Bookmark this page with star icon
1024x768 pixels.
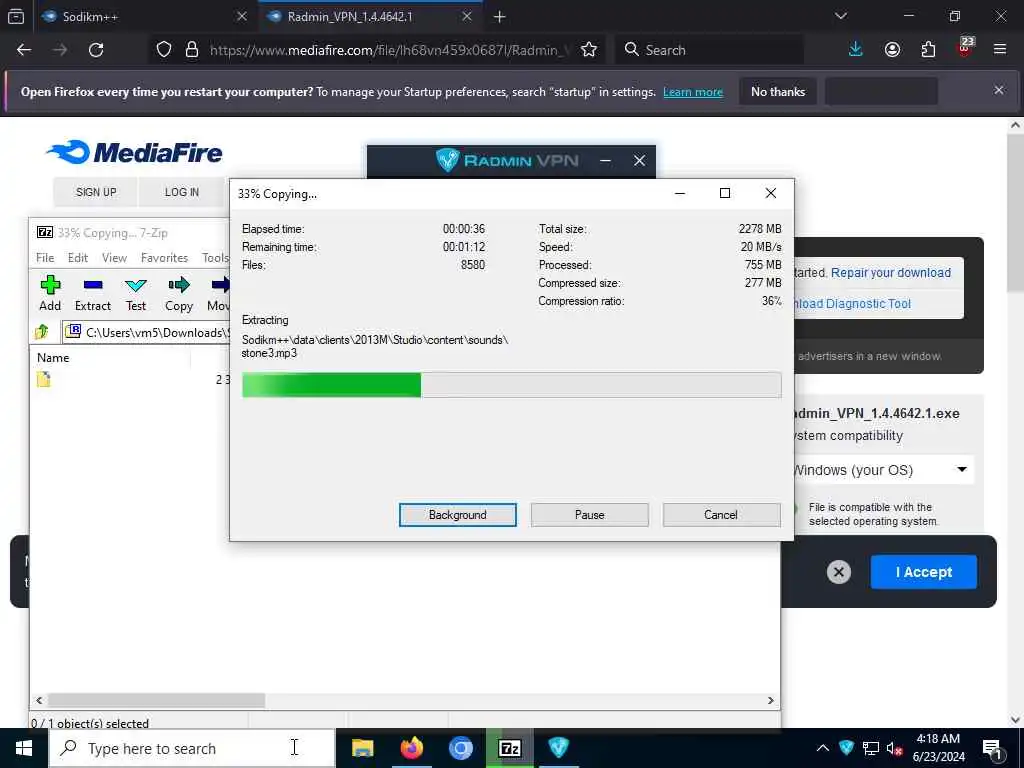(x=589, y=50)
